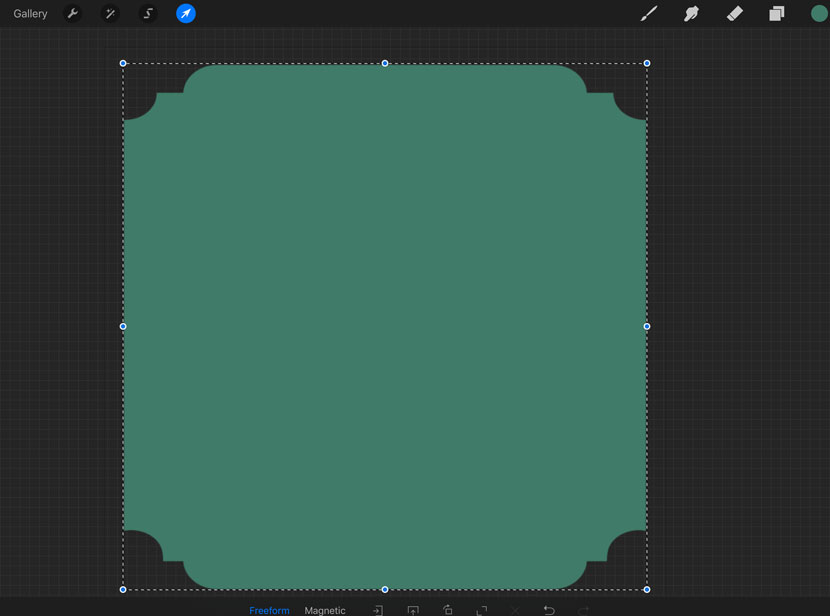Enable Magnetic transform snapping
Viewport: 830px width, 616px height.
point(325,610)
